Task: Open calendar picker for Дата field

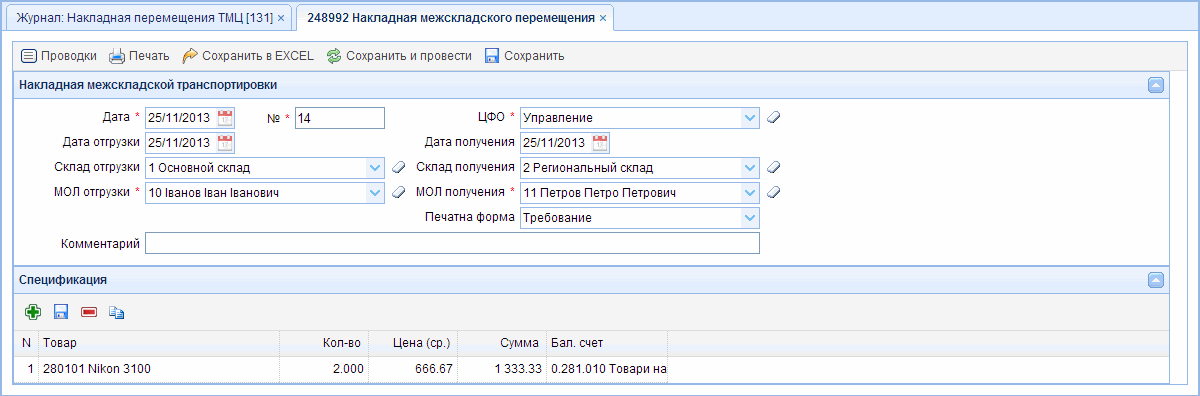Action: (225, 118)
